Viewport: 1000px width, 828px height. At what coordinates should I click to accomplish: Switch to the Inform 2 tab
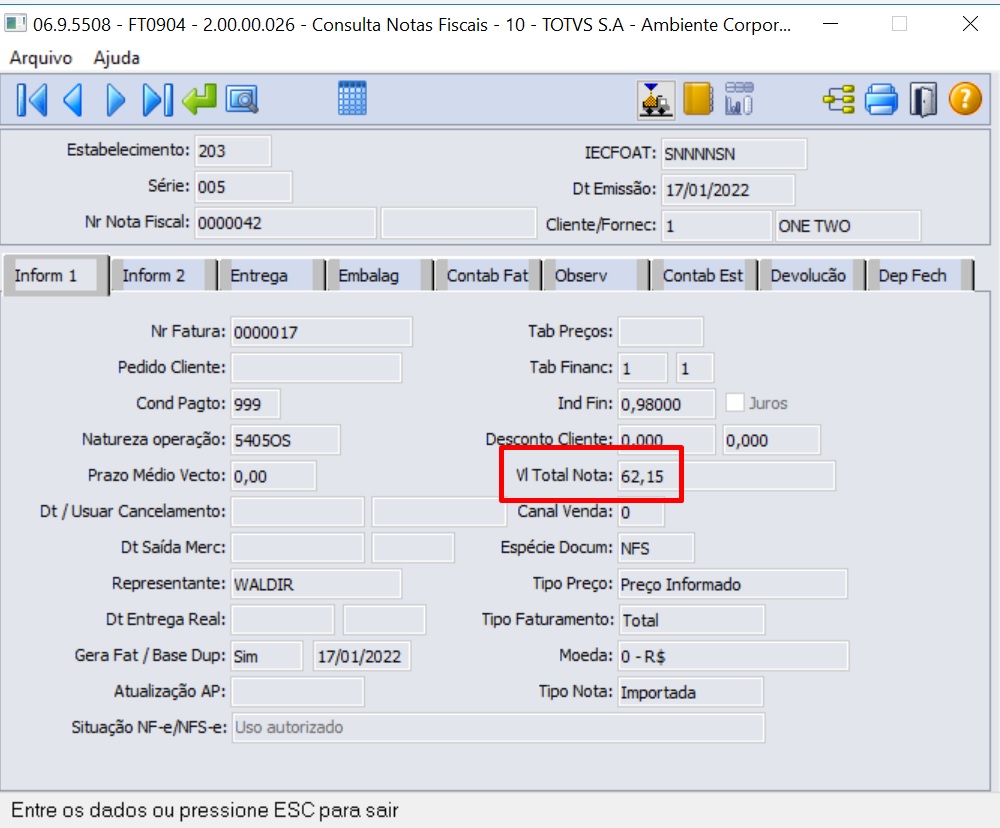click(x=163, y=276)
